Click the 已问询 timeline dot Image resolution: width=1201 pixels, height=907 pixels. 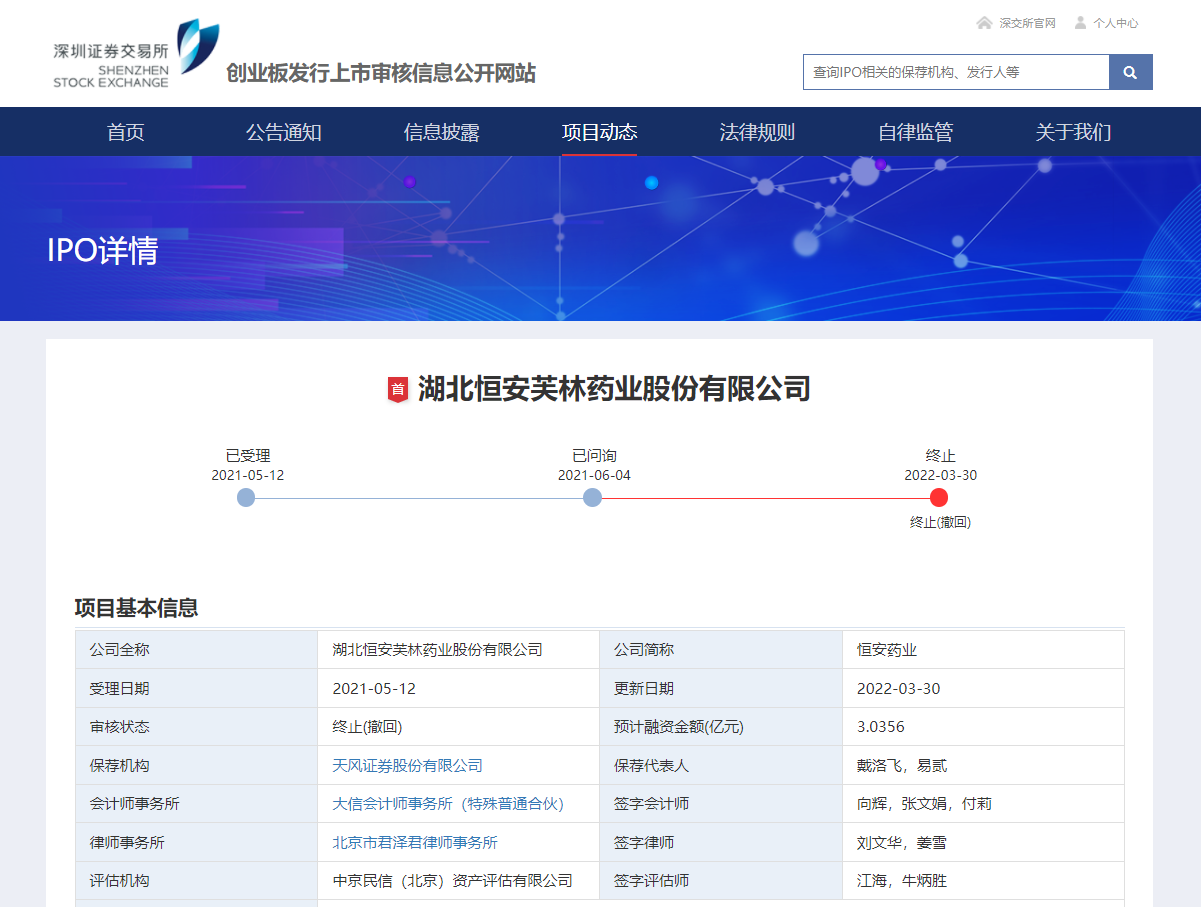coord(593,498)
